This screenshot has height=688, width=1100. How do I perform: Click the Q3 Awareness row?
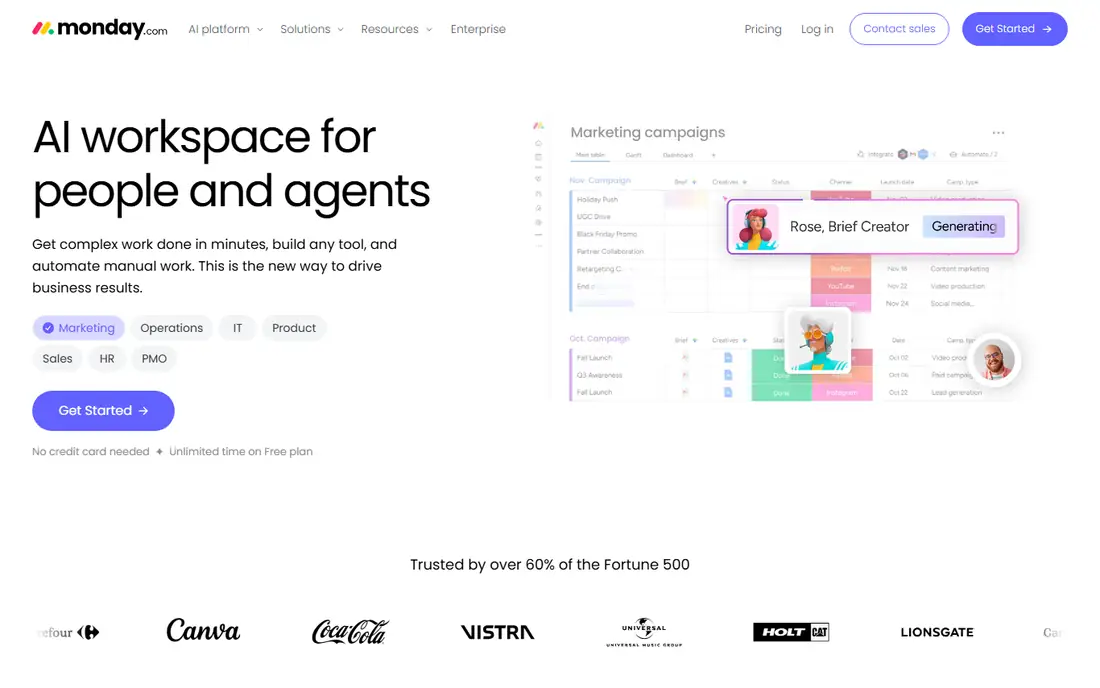599,375
